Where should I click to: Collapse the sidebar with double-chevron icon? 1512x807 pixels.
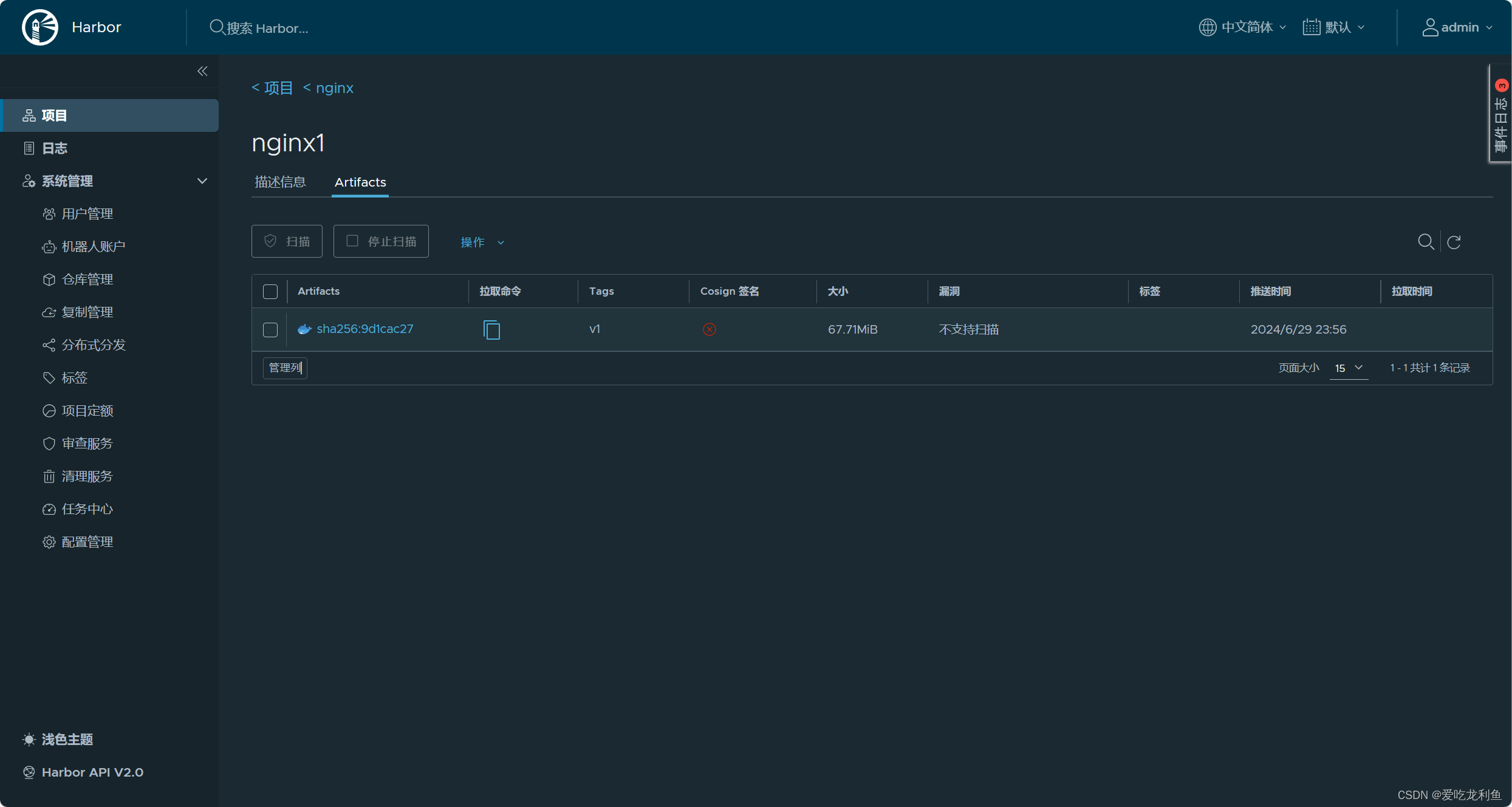pos(202,71)
